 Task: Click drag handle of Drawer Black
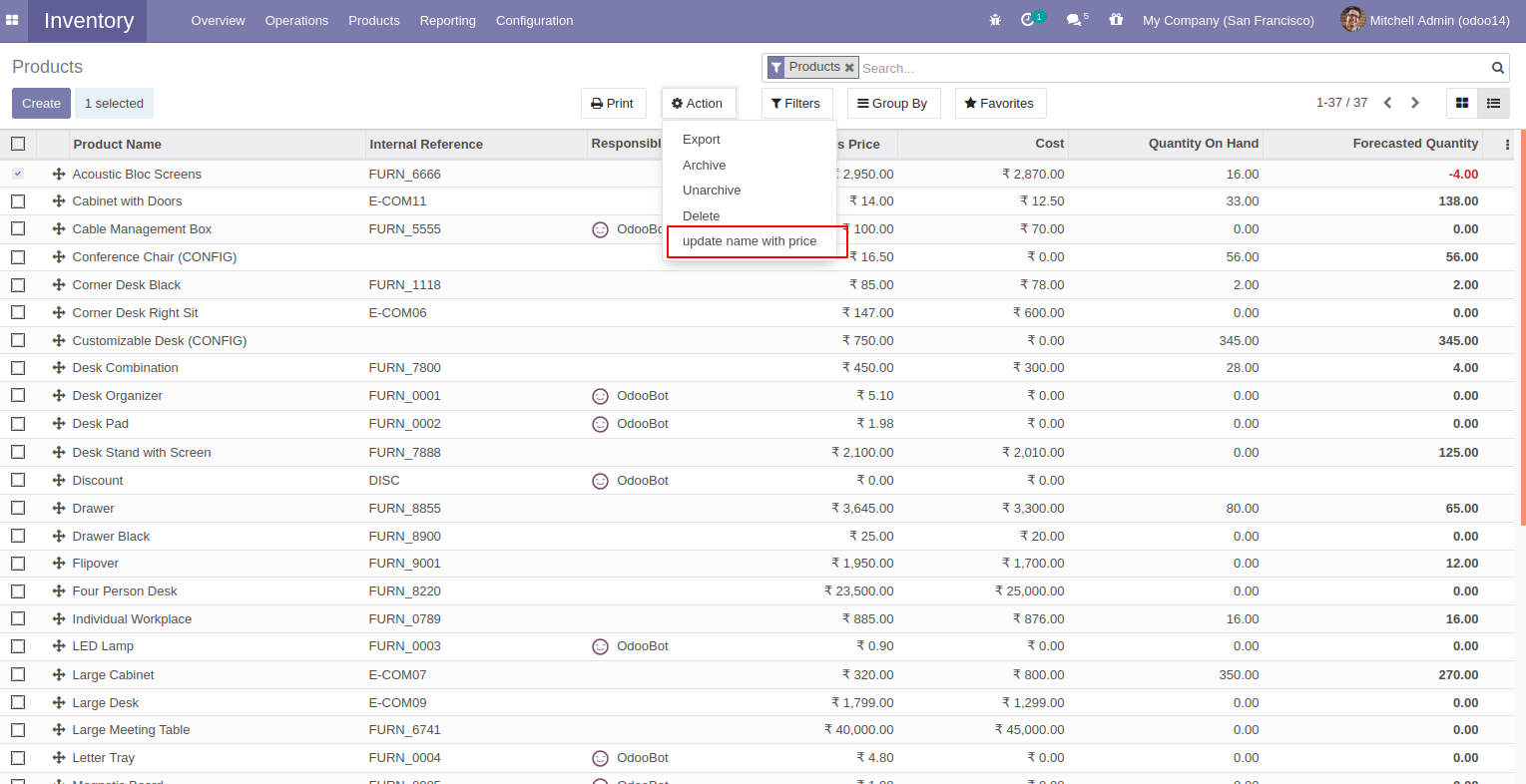[59, 537]
